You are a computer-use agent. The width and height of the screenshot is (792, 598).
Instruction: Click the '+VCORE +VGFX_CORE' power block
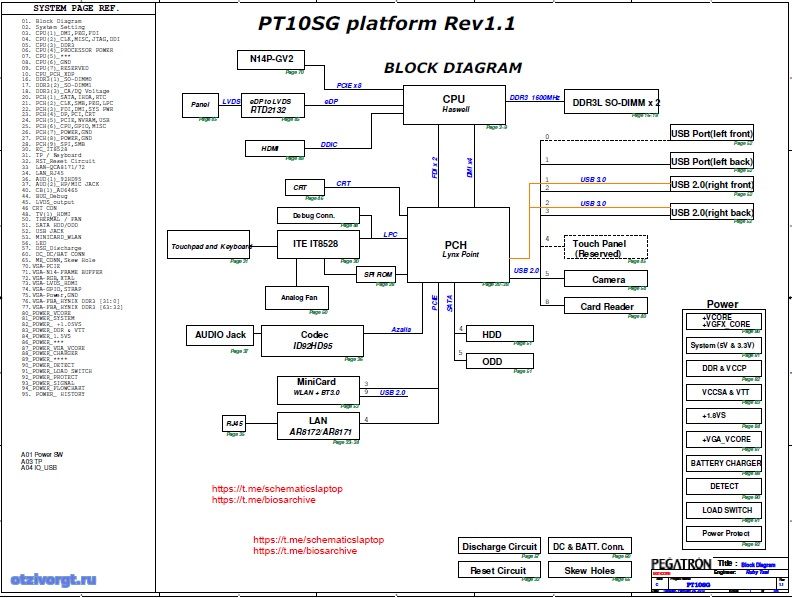(724, 322)
